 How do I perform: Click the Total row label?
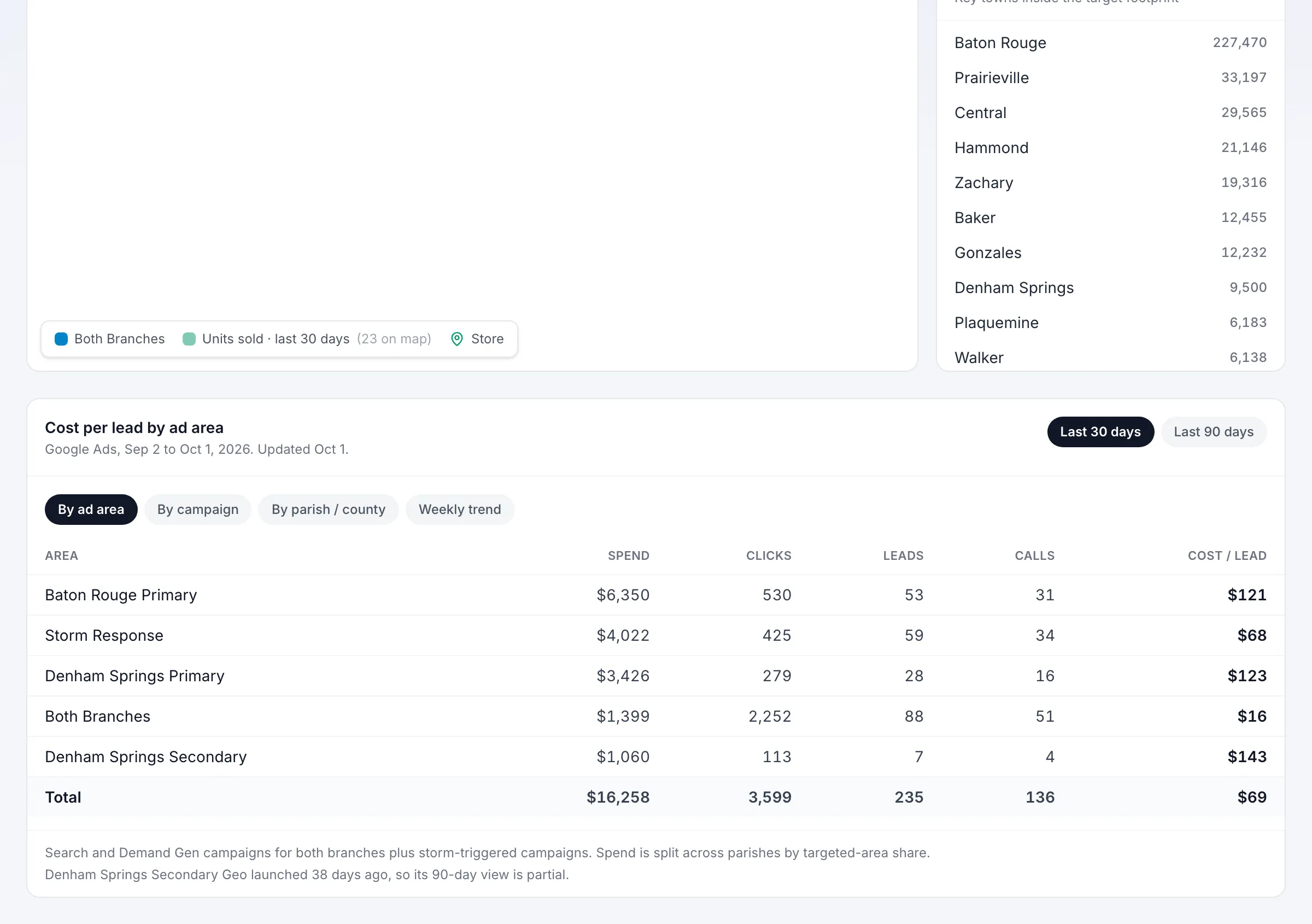point(63,797)
